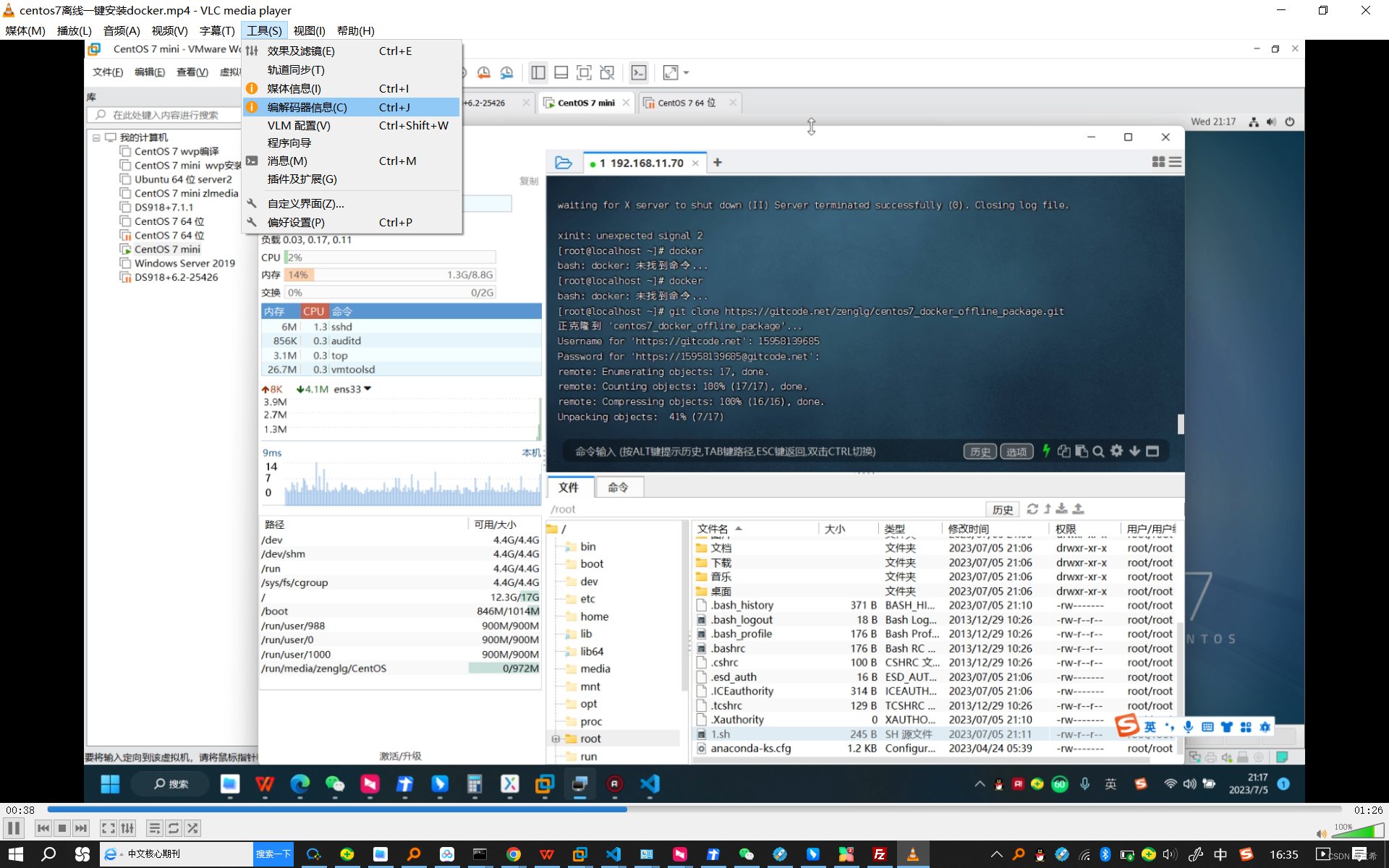
Task: Open the 音频 menu dropdown
Action: (x=122, y=30)
